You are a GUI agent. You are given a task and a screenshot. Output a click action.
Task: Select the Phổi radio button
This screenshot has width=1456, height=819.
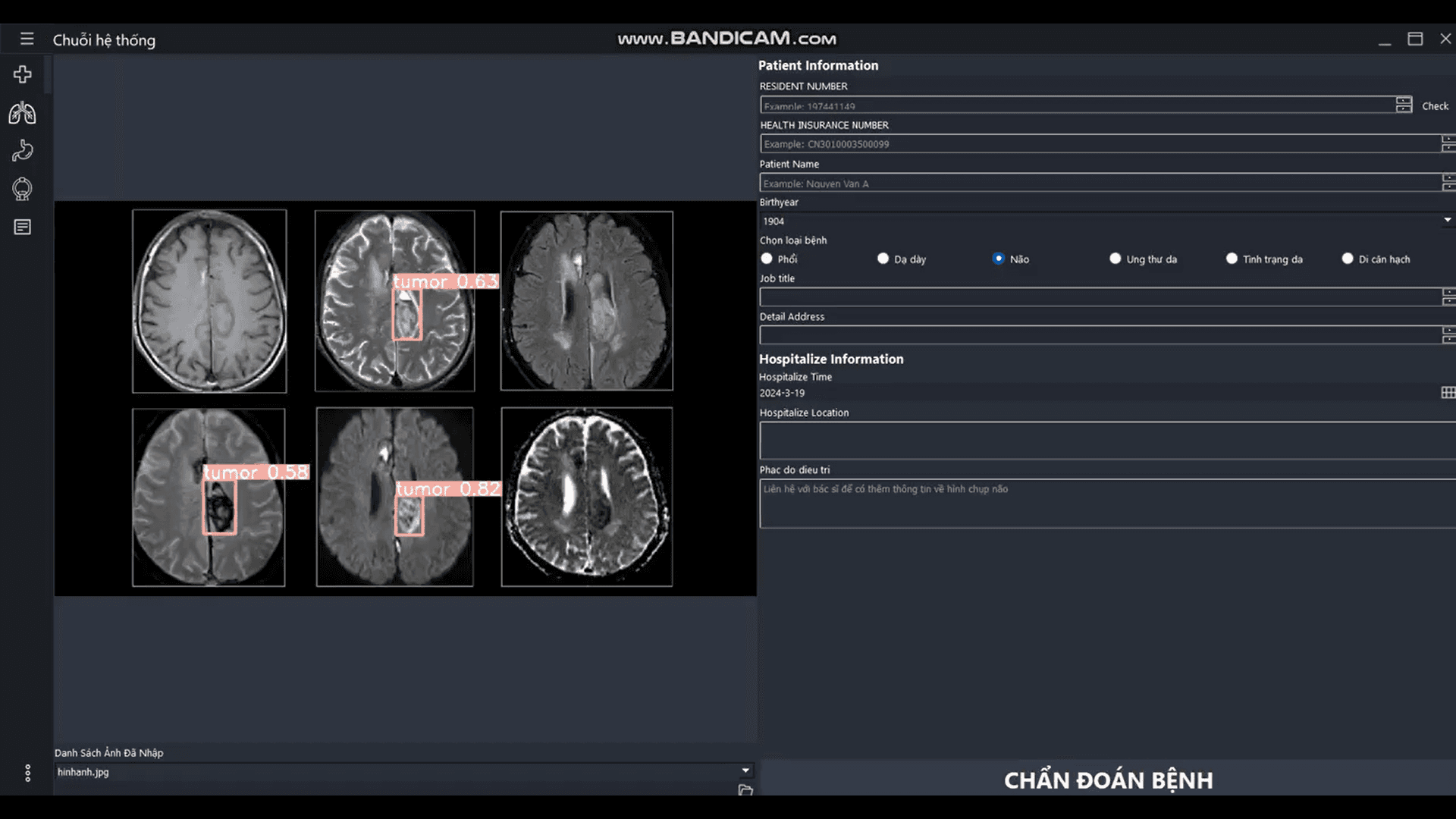pyautogui.click(x=767, y=259)
